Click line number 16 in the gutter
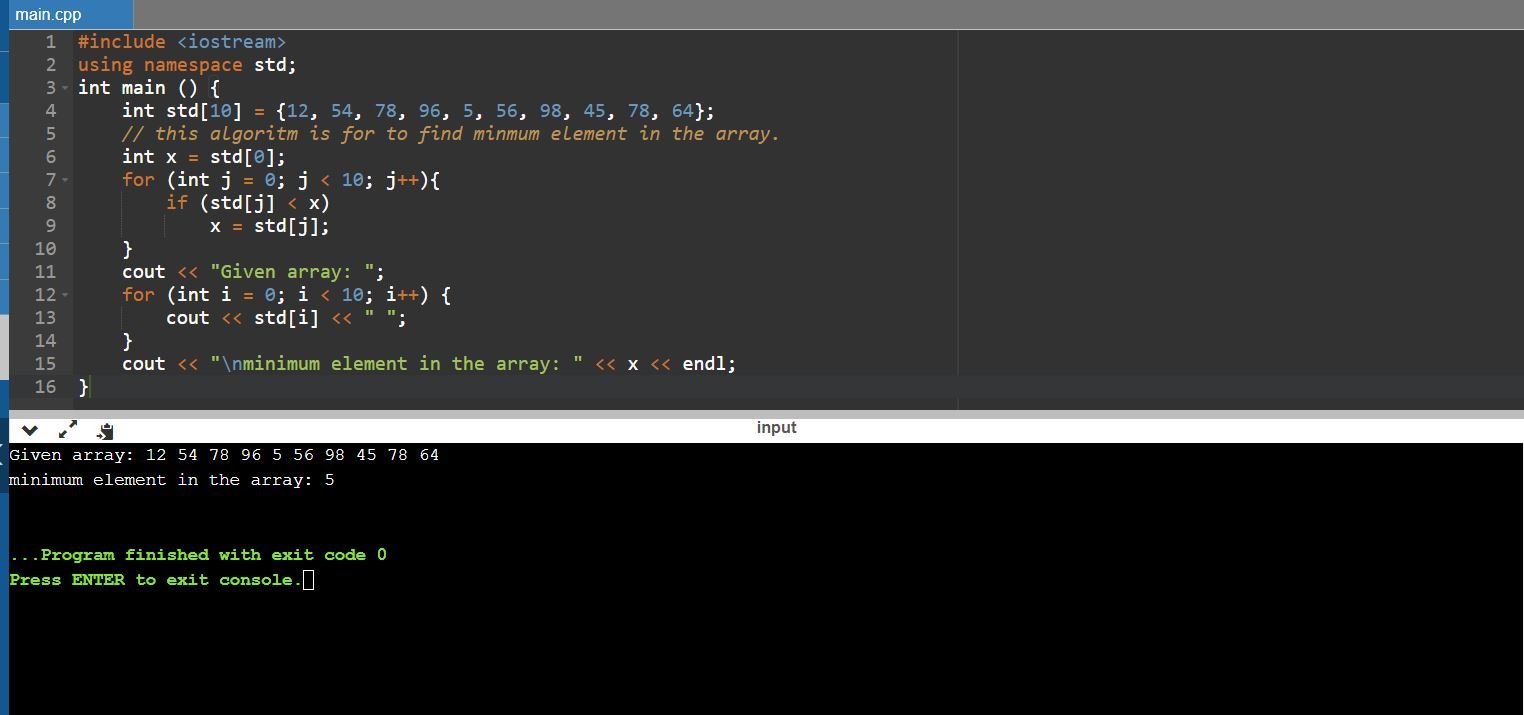Image resolution: width=1524 pixels, height=715 pixels. 45,387
